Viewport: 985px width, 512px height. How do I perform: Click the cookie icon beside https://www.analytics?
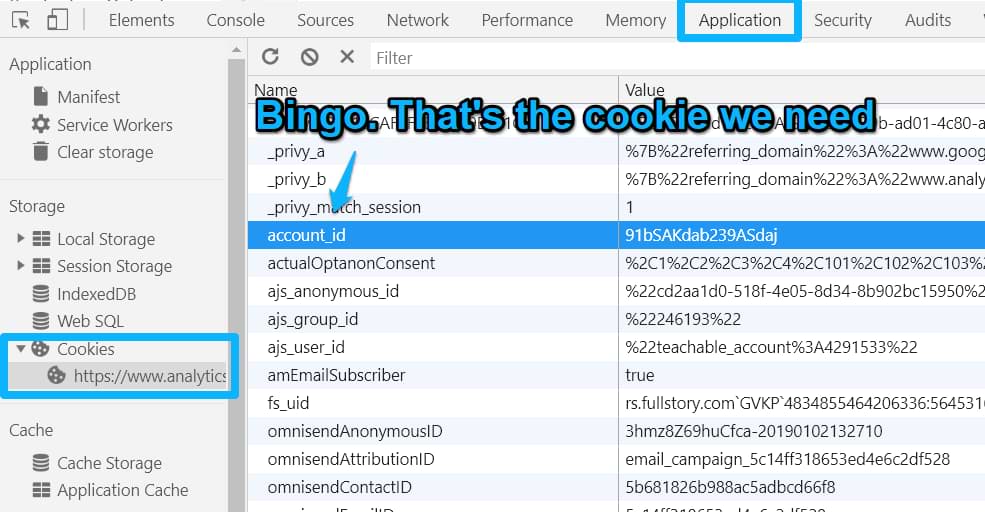pos(57,376)
